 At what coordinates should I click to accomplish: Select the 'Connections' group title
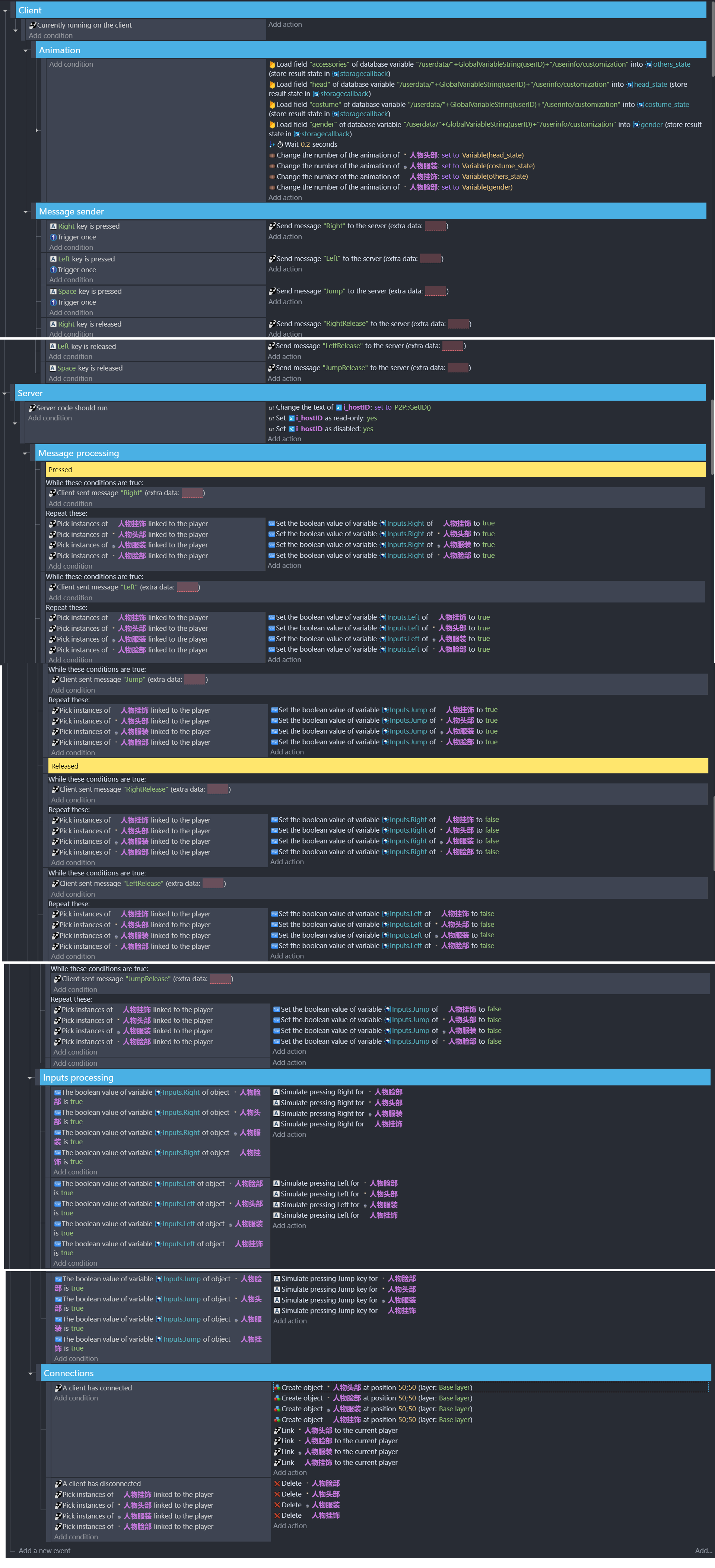coord(69,1373)
